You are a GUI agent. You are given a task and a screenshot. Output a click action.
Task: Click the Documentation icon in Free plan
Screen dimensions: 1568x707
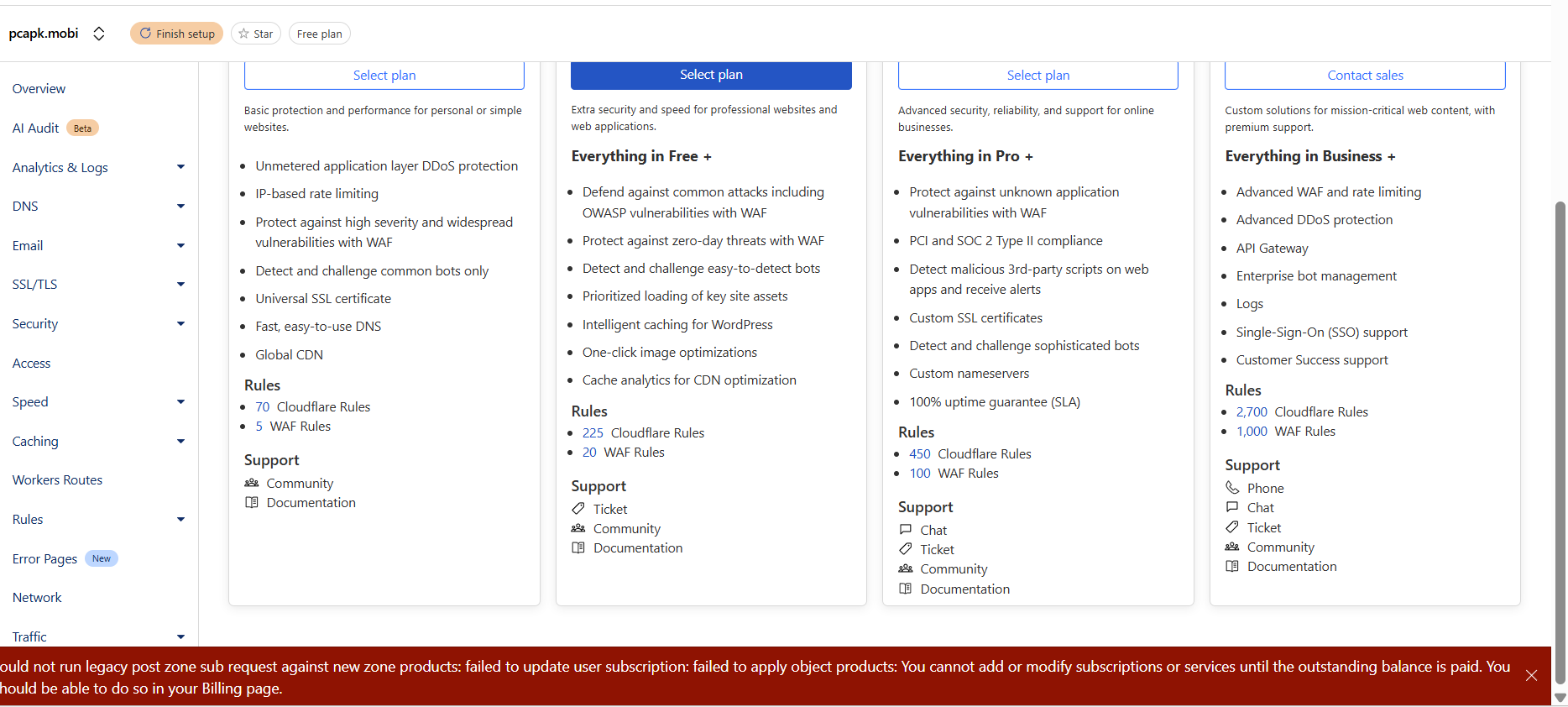(x=252, y=503)
